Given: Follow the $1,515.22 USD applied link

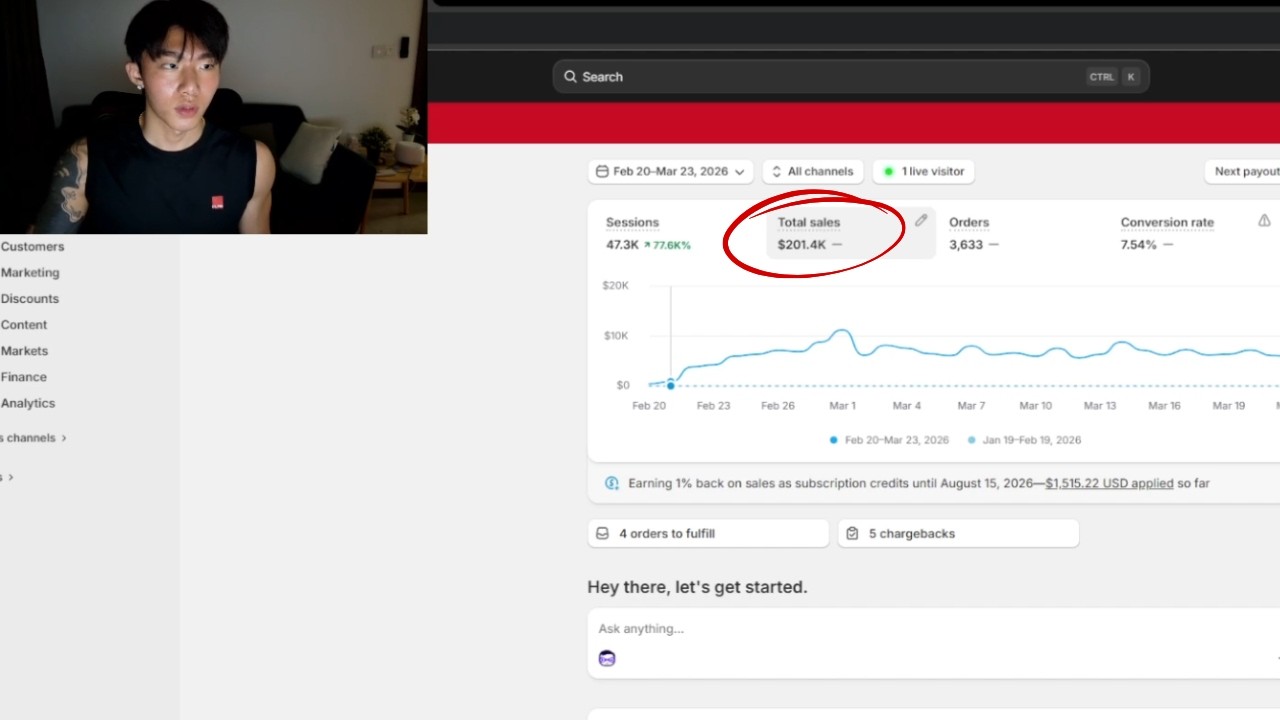Looking at the screenshot, I should tap(1109, 483).
